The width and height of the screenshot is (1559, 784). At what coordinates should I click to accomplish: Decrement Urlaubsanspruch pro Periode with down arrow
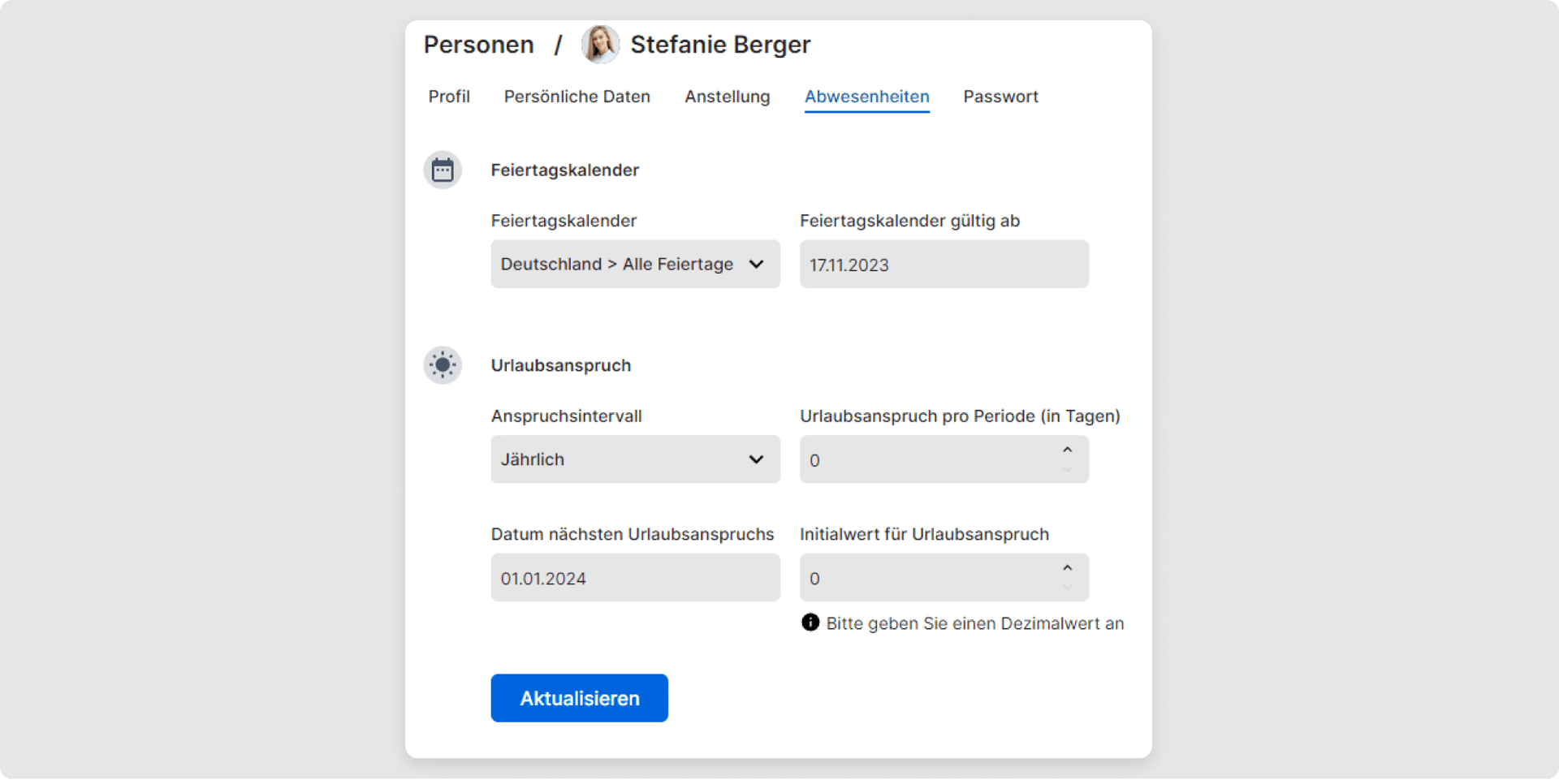point(1067,470)
